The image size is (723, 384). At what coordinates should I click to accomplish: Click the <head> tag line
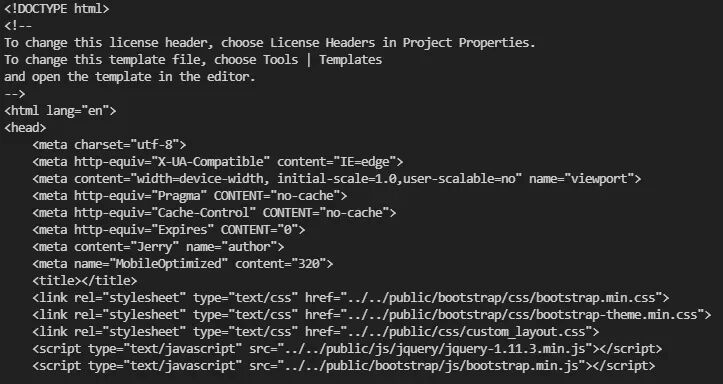click(x=25, y=128)
